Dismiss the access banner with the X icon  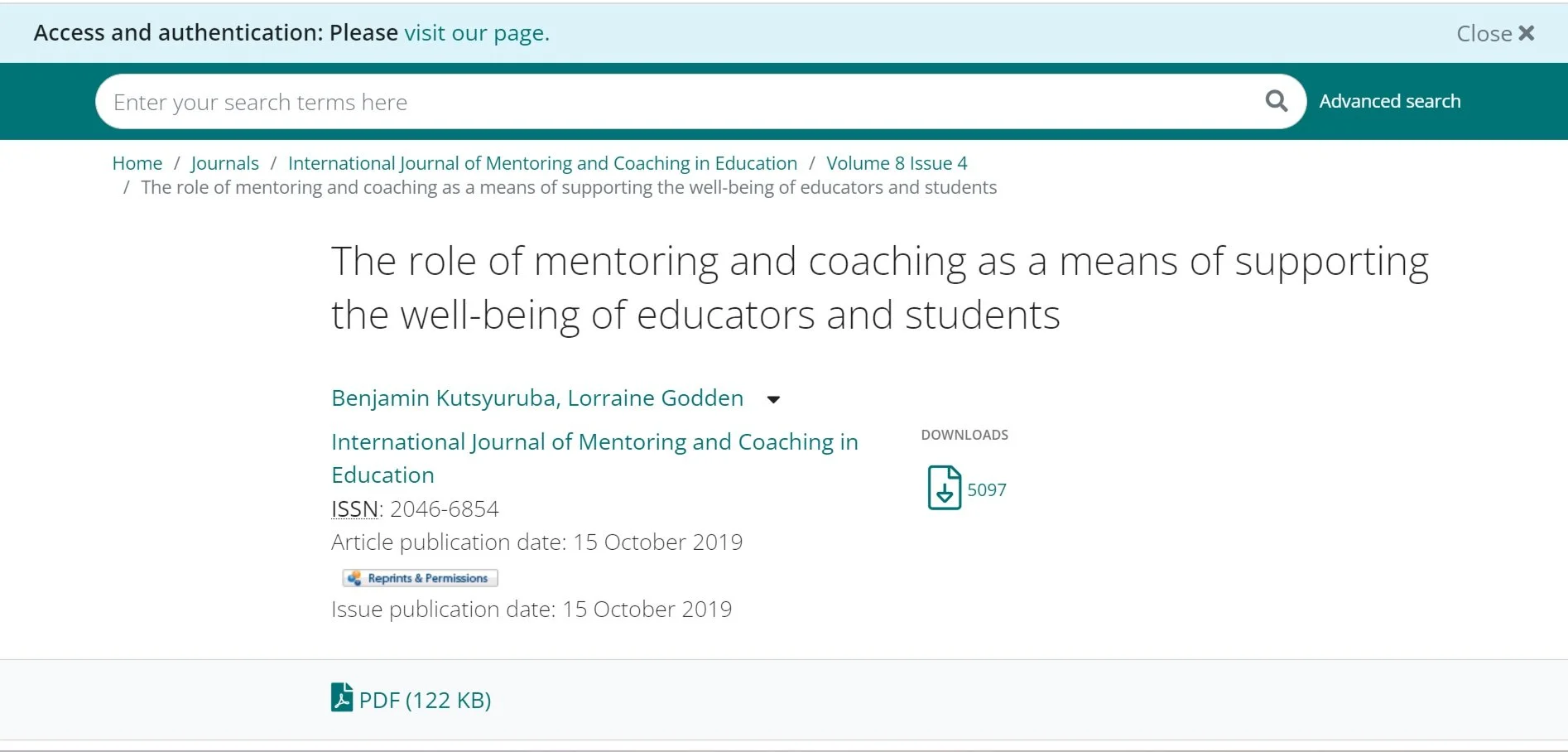click(1527, 33)
